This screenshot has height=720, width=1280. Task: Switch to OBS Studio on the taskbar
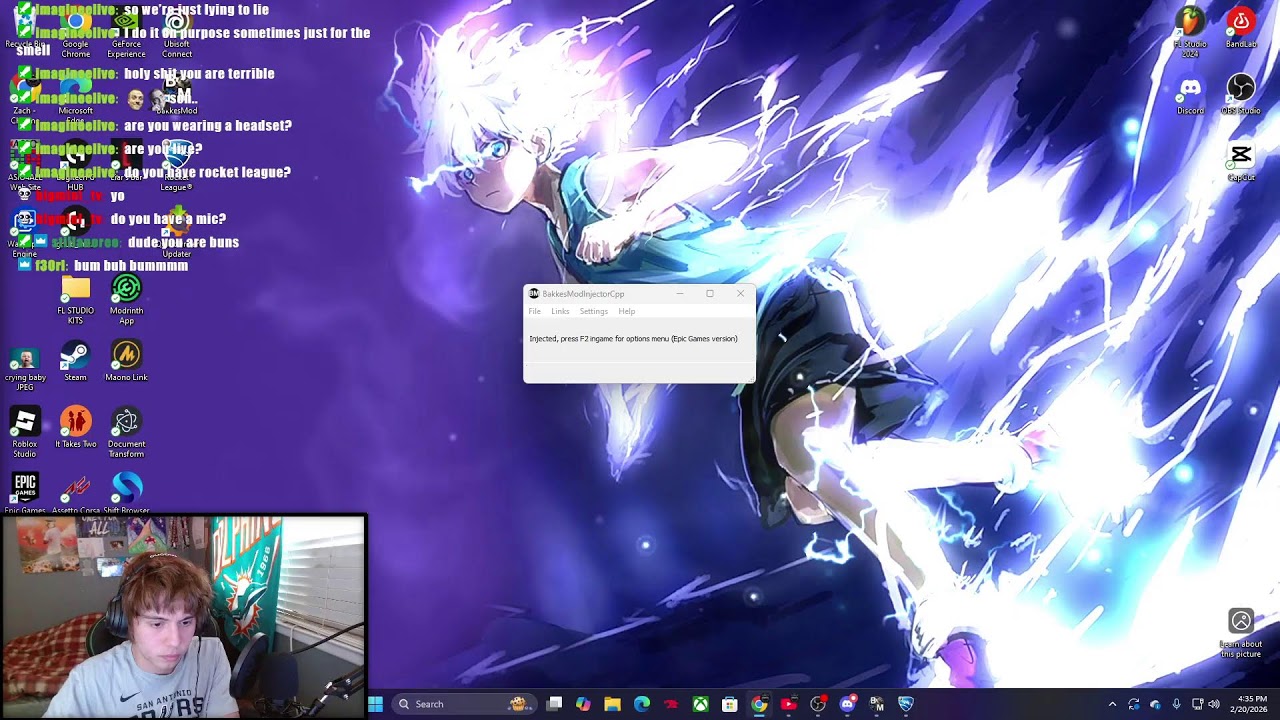point(818,704)
